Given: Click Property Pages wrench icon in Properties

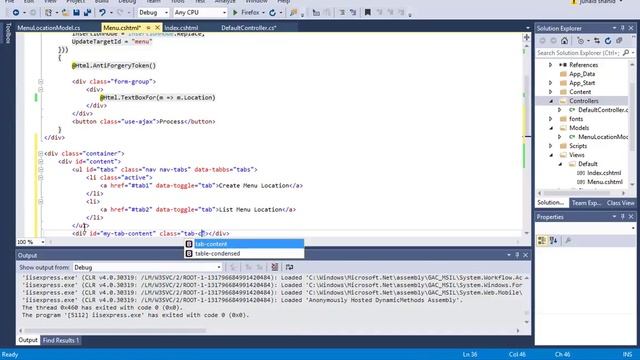Looking at the screenshot, I should tap(568, 241).
